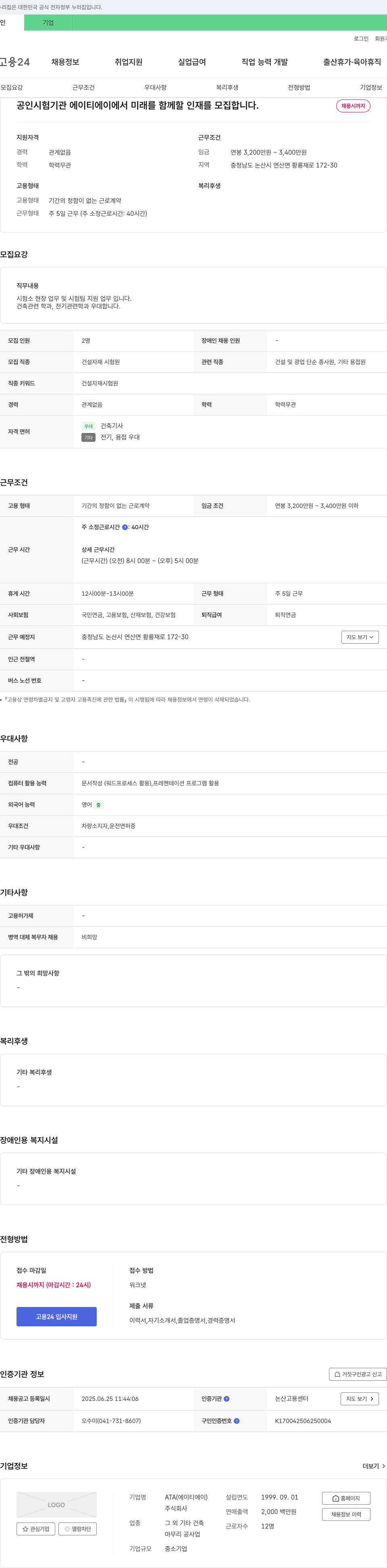The width and height of the screenshot is (387, 1568).
Task: Open the 실업급여 menu
Action: (x=192, y=62)
